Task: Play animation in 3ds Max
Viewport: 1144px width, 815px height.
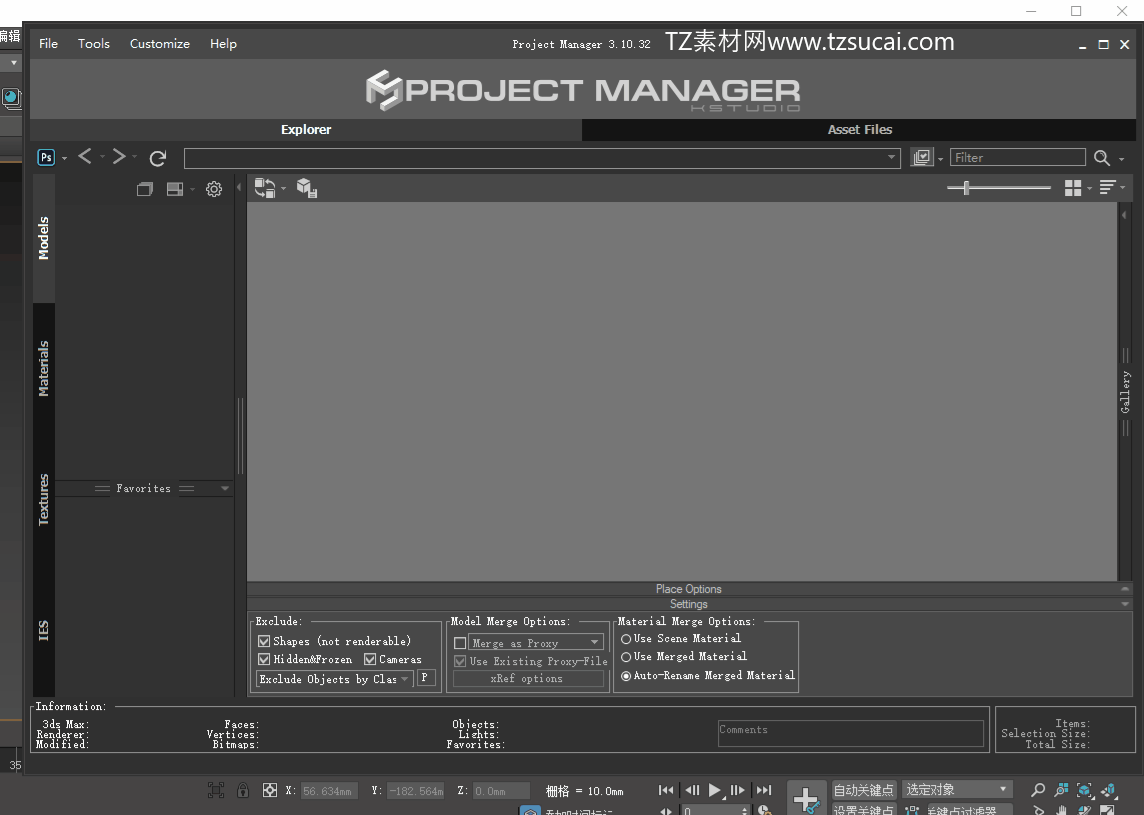Action: coord(715,789)
